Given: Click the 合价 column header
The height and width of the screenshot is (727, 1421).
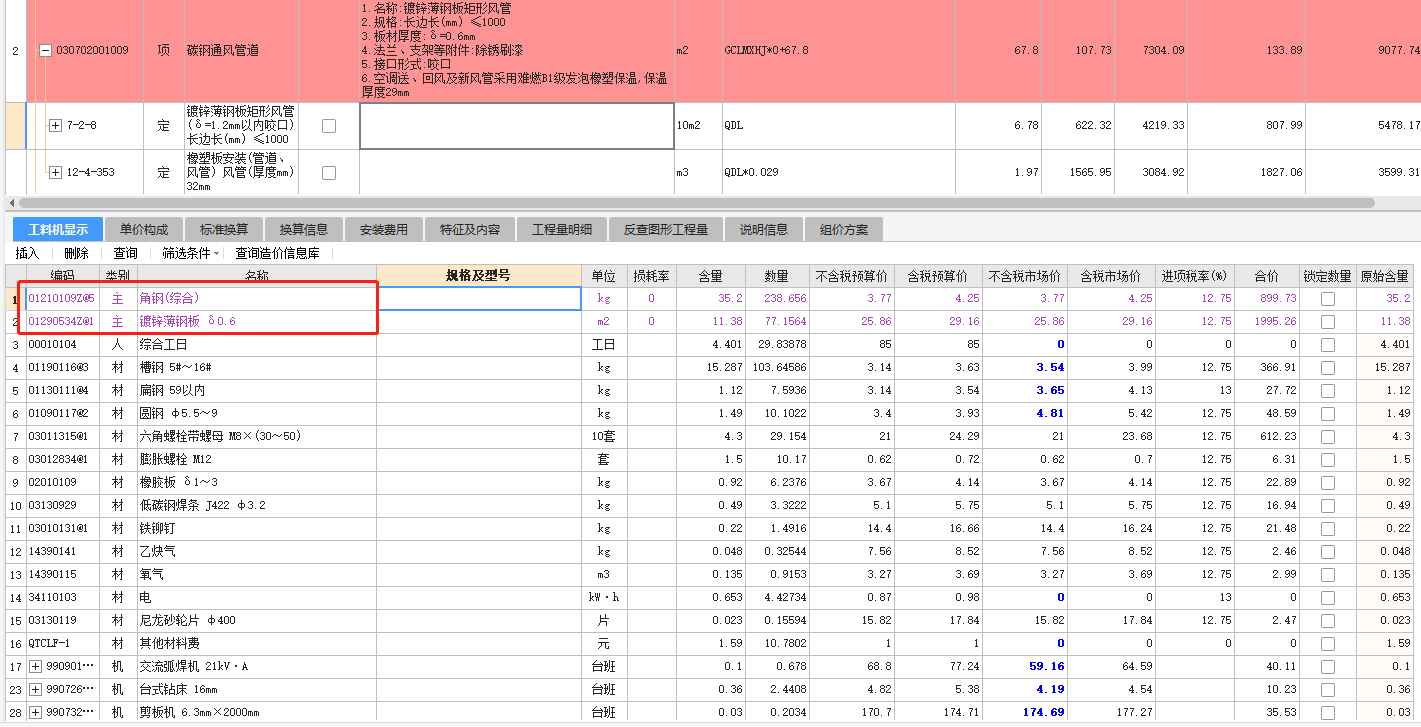Looking at the screenshot, I should tap(1267, 275).
